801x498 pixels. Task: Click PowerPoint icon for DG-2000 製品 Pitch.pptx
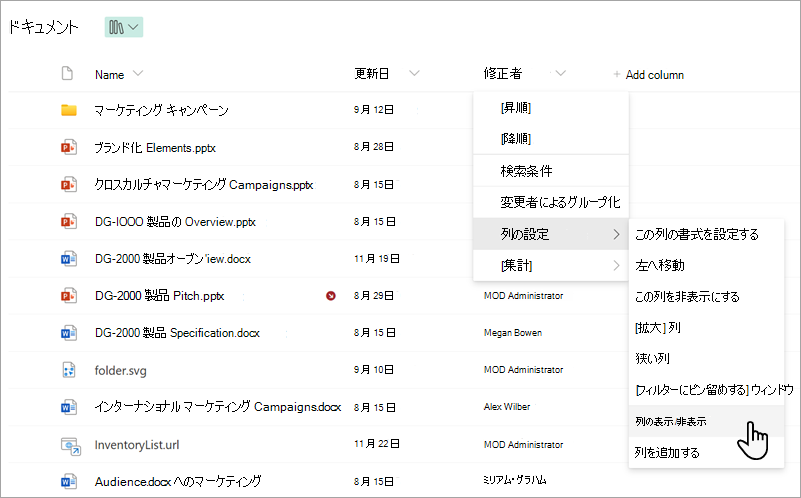(69, 296)
